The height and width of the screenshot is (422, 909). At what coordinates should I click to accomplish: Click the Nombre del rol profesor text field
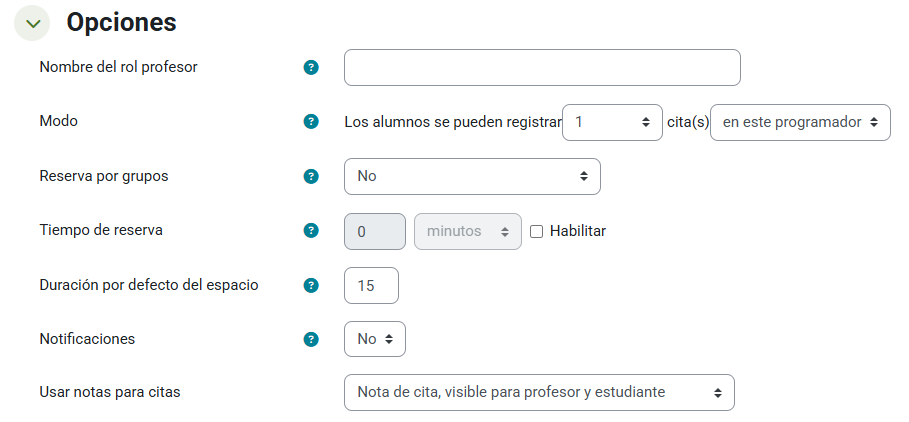(x=542, y=68)
